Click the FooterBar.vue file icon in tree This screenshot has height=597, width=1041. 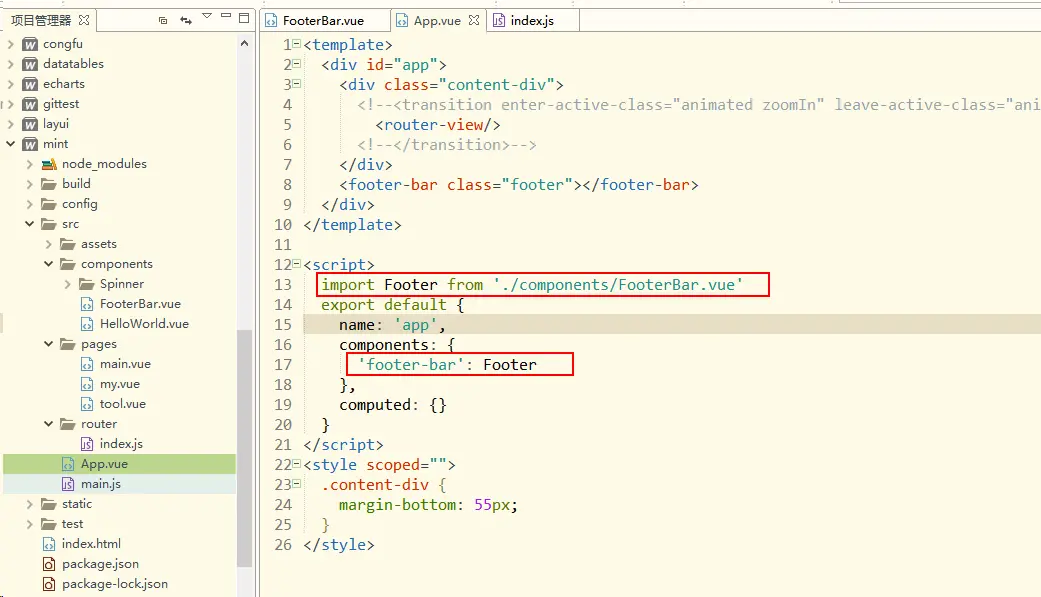pyautogui.click(x=87, y=304)
